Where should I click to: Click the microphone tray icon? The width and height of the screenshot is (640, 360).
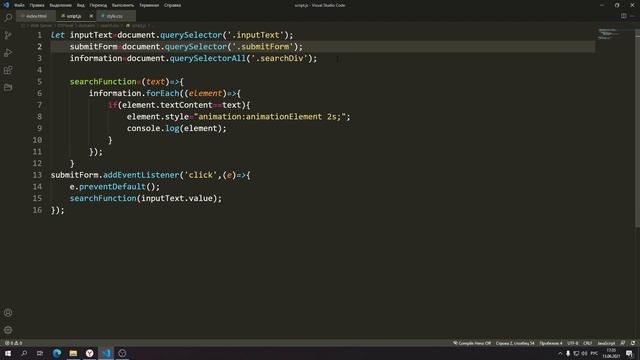568,353
